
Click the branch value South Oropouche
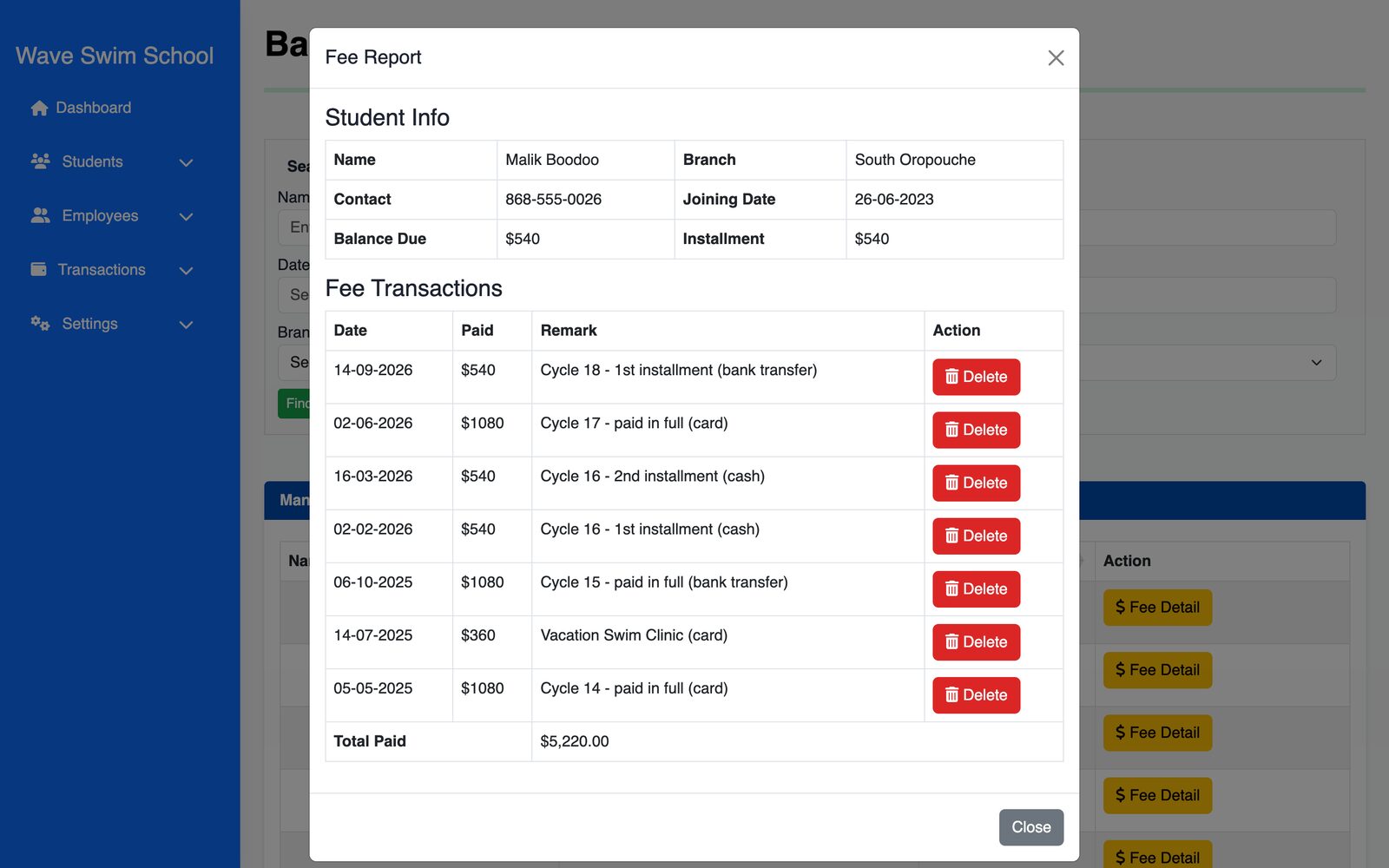tap(915, 160)
